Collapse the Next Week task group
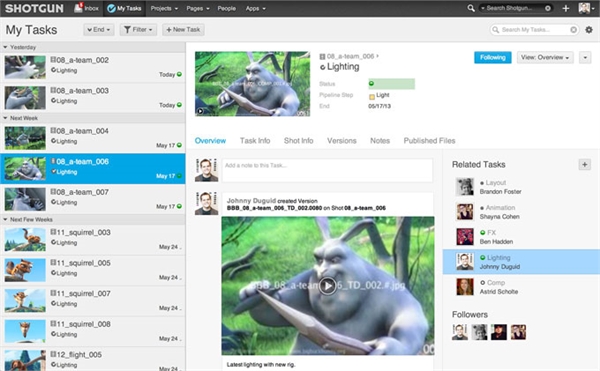 [5, 118]
